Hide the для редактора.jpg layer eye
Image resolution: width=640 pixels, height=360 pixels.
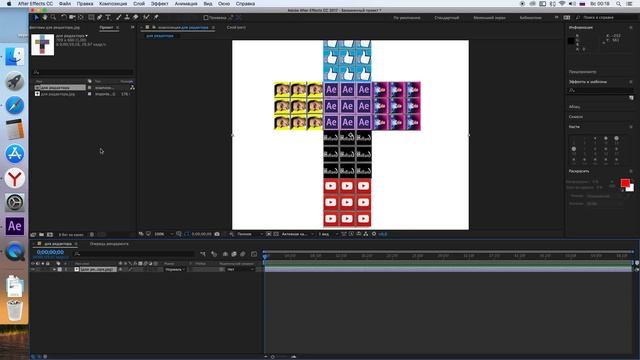33,269
